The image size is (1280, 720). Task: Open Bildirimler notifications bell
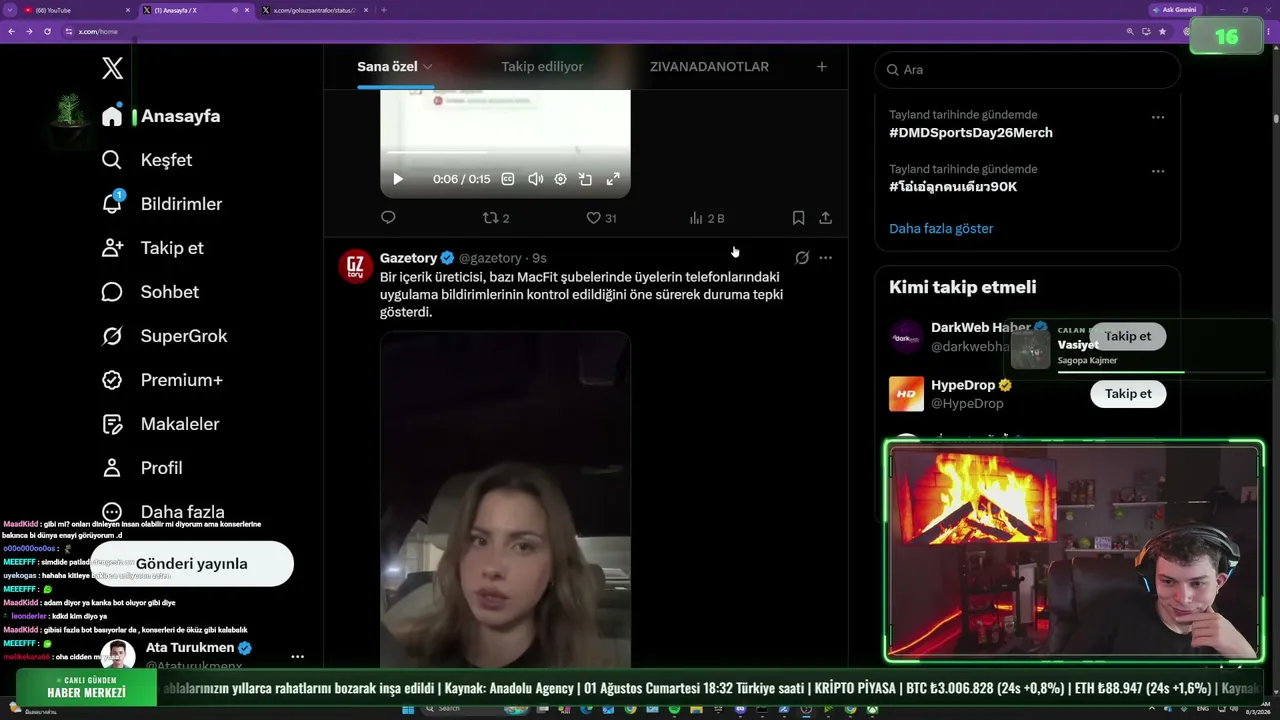tap(162, 204)
